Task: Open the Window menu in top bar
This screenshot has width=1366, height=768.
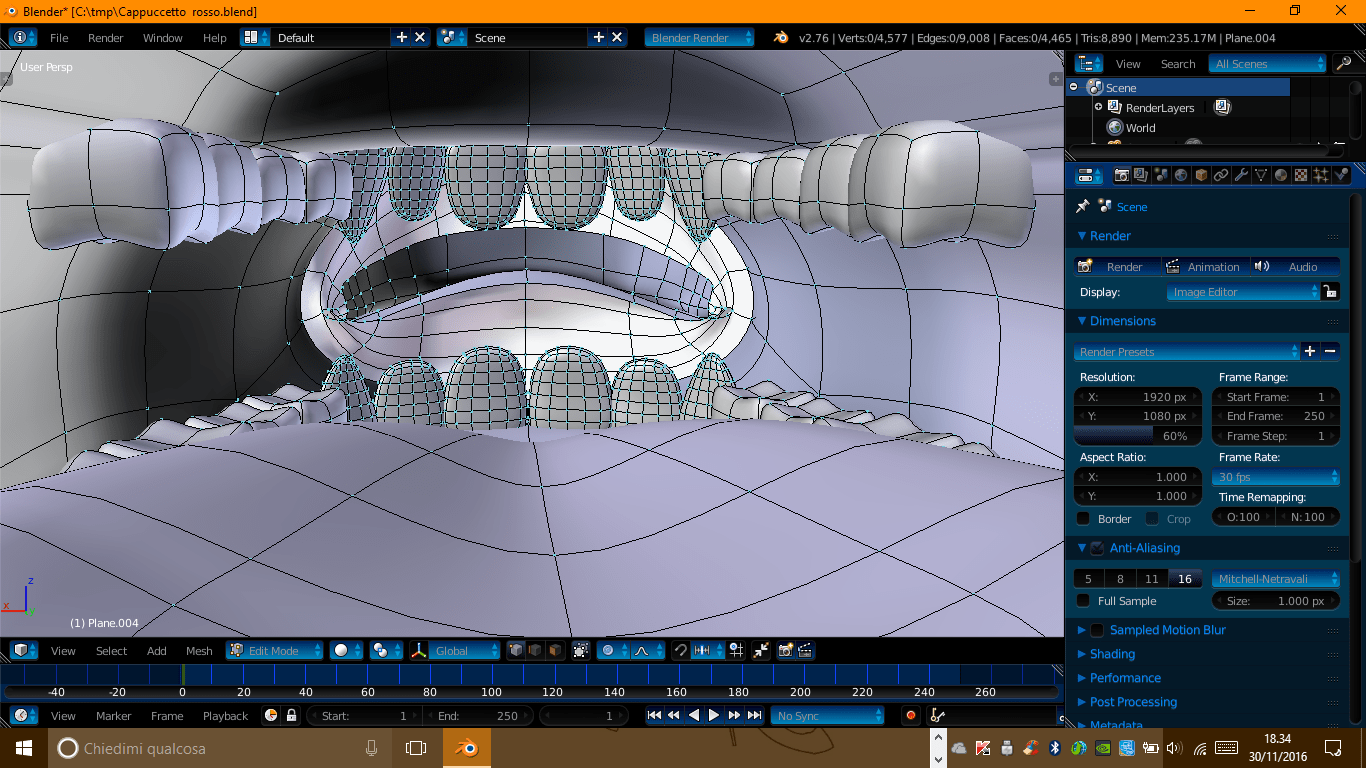Action: [162, 37]
